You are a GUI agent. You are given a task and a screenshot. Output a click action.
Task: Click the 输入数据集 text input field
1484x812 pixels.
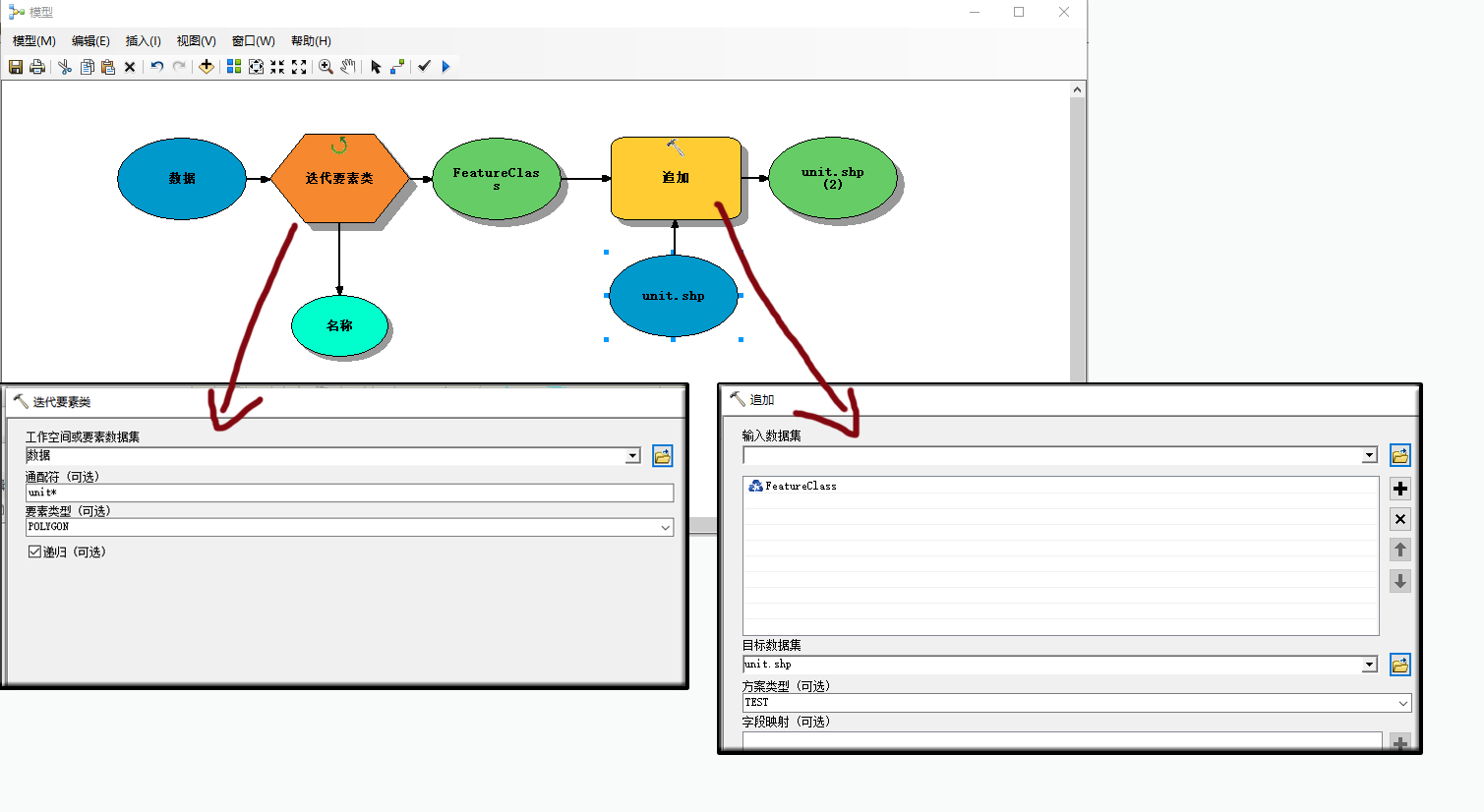[x=1052, y=455]
